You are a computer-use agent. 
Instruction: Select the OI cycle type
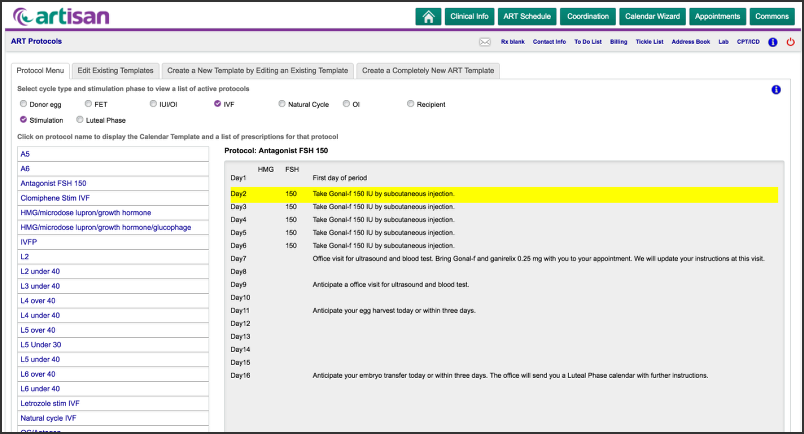click(x=346, y=104)
